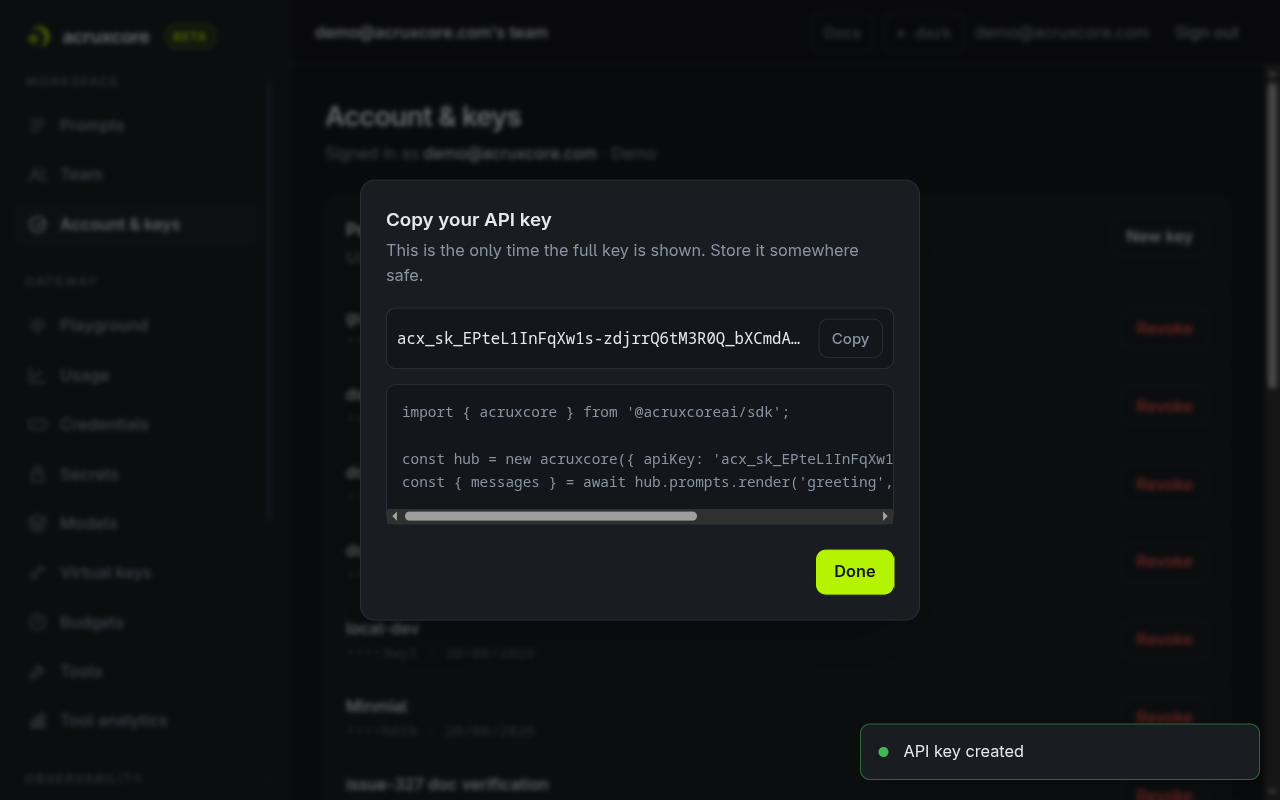1280x800 pixels.
Task: Open Budgets via its sidebar icon
Action: (38, 622)
